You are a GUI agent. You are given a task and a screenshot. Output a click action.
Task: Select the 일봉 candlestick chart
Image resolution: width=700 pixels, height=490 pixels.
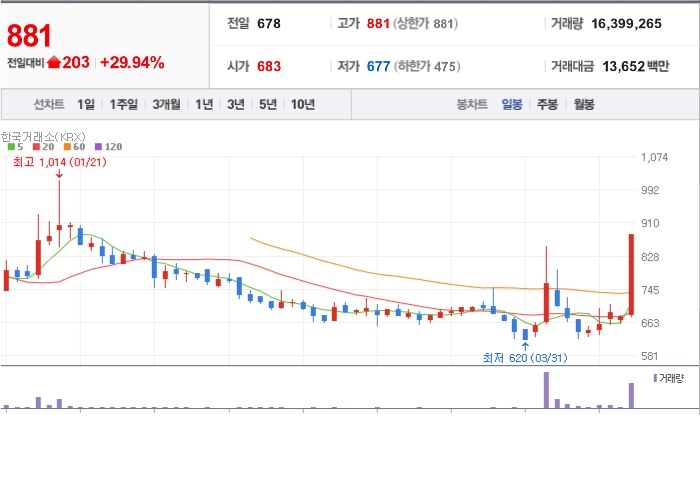pyautogui.click(x=512, y=104)
